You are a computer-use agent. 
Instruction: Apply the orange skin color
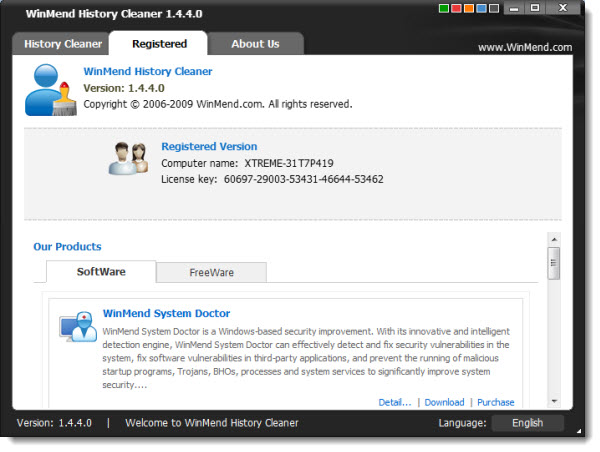point(469,10)
